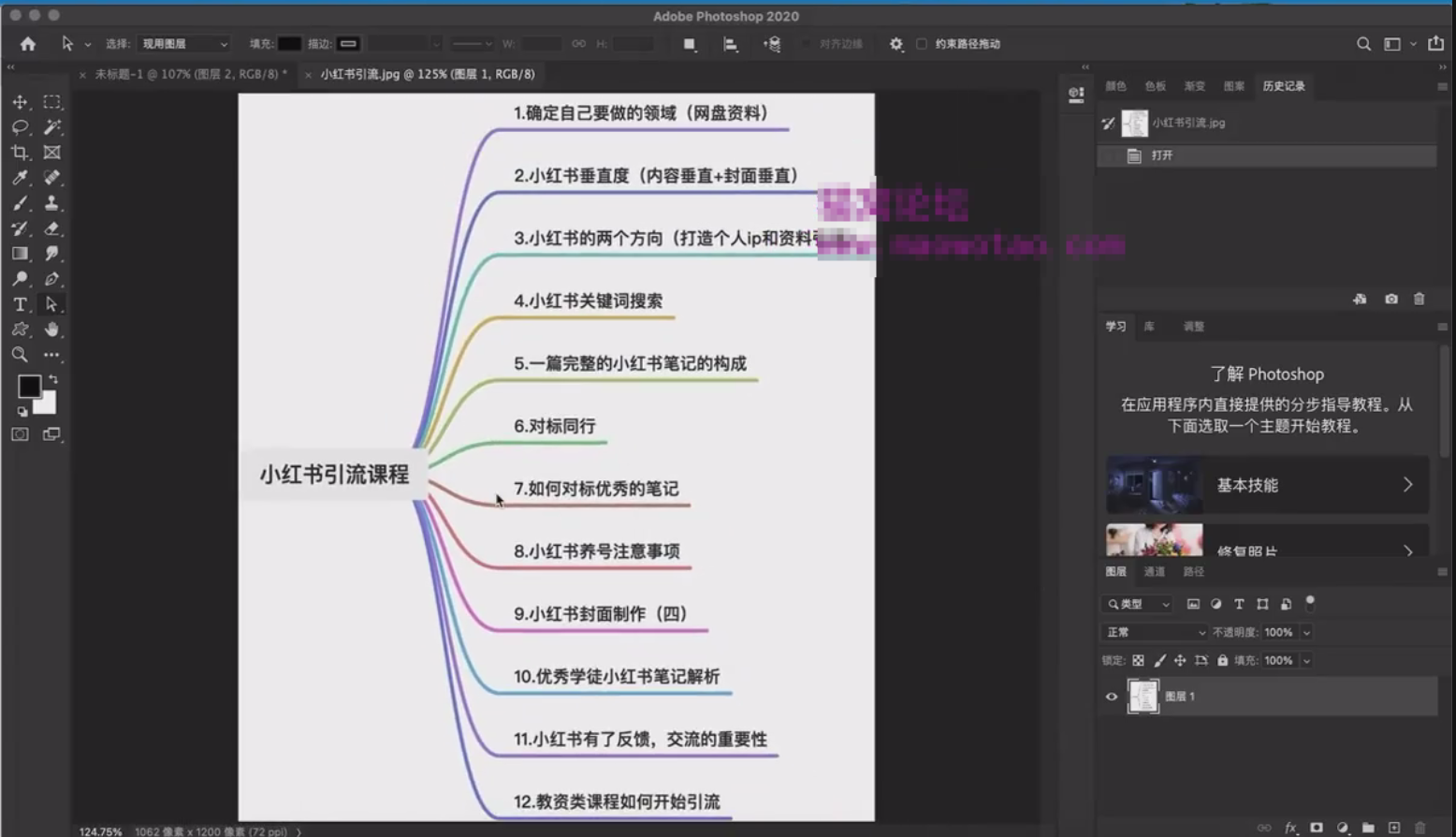Open the Layers panel flyout menu
This screenshot has height=837, width=1456.
(1442, 571)
